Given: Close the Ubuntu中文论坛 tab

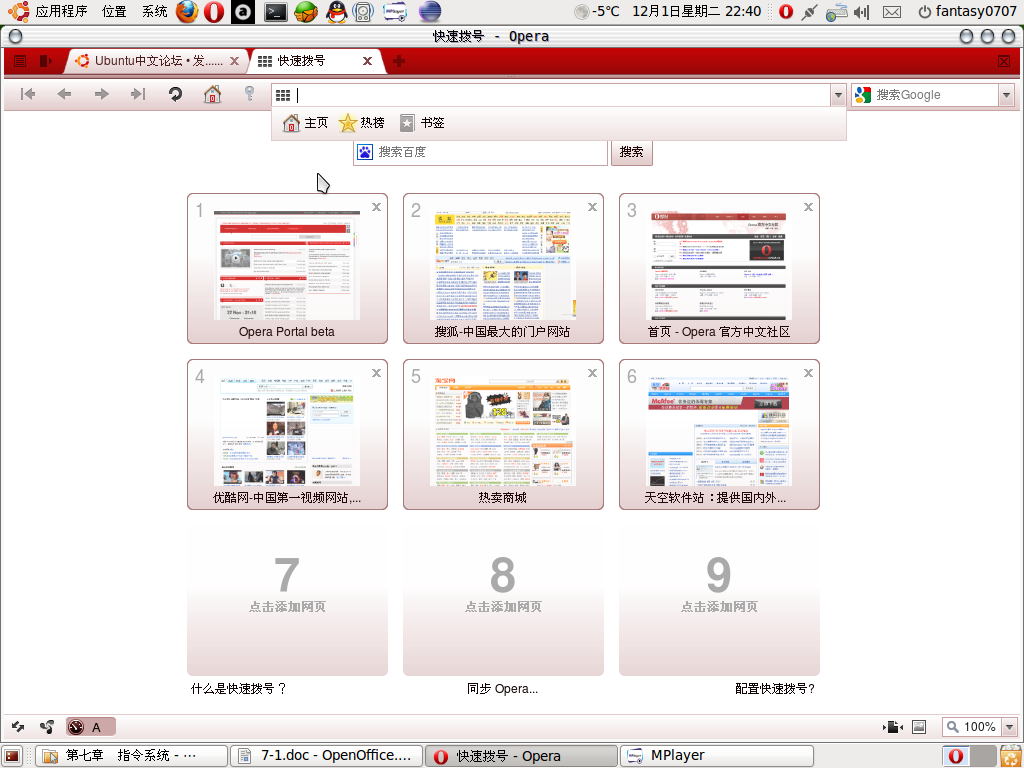Looking at the screenshot, I should coord(234,61).
